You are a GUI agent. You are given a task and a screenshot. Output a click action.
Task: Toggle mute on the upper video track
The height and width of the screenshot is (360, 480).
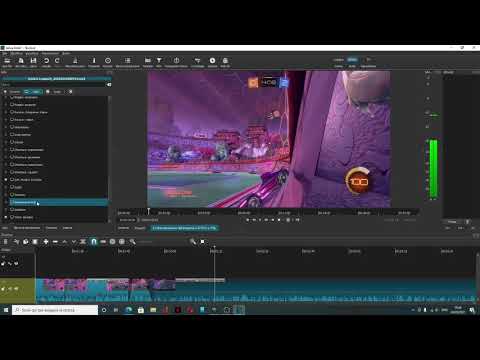click(3, 264)
